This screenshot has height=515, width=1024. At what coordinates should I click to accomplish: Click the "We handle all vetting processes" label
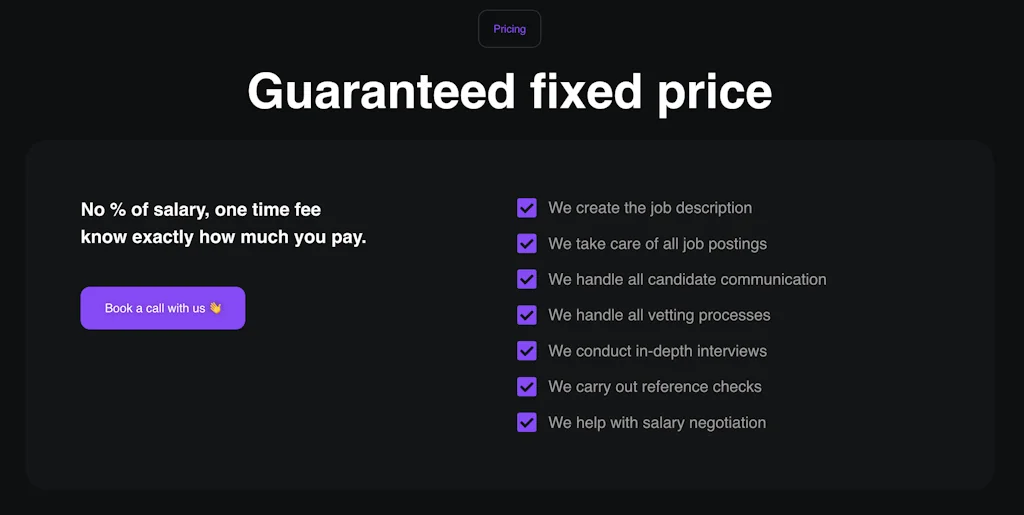(x=659, y=315)
